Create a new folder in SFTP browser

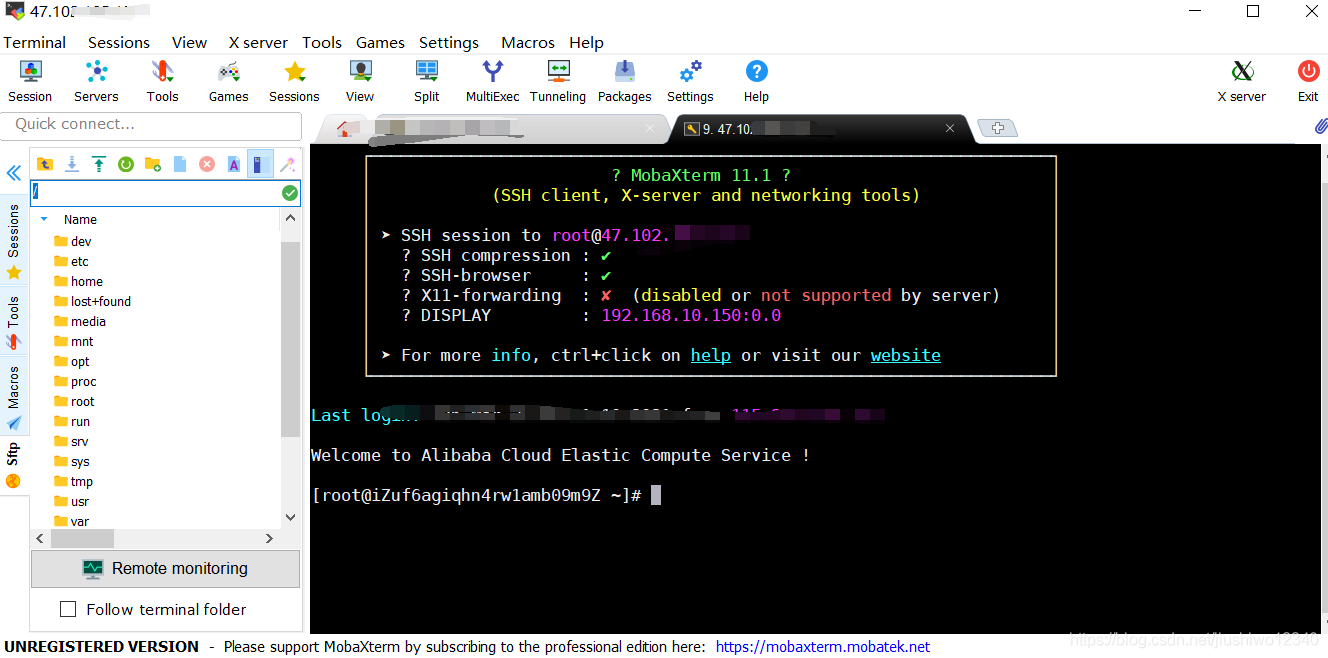(x=153, y=164)
